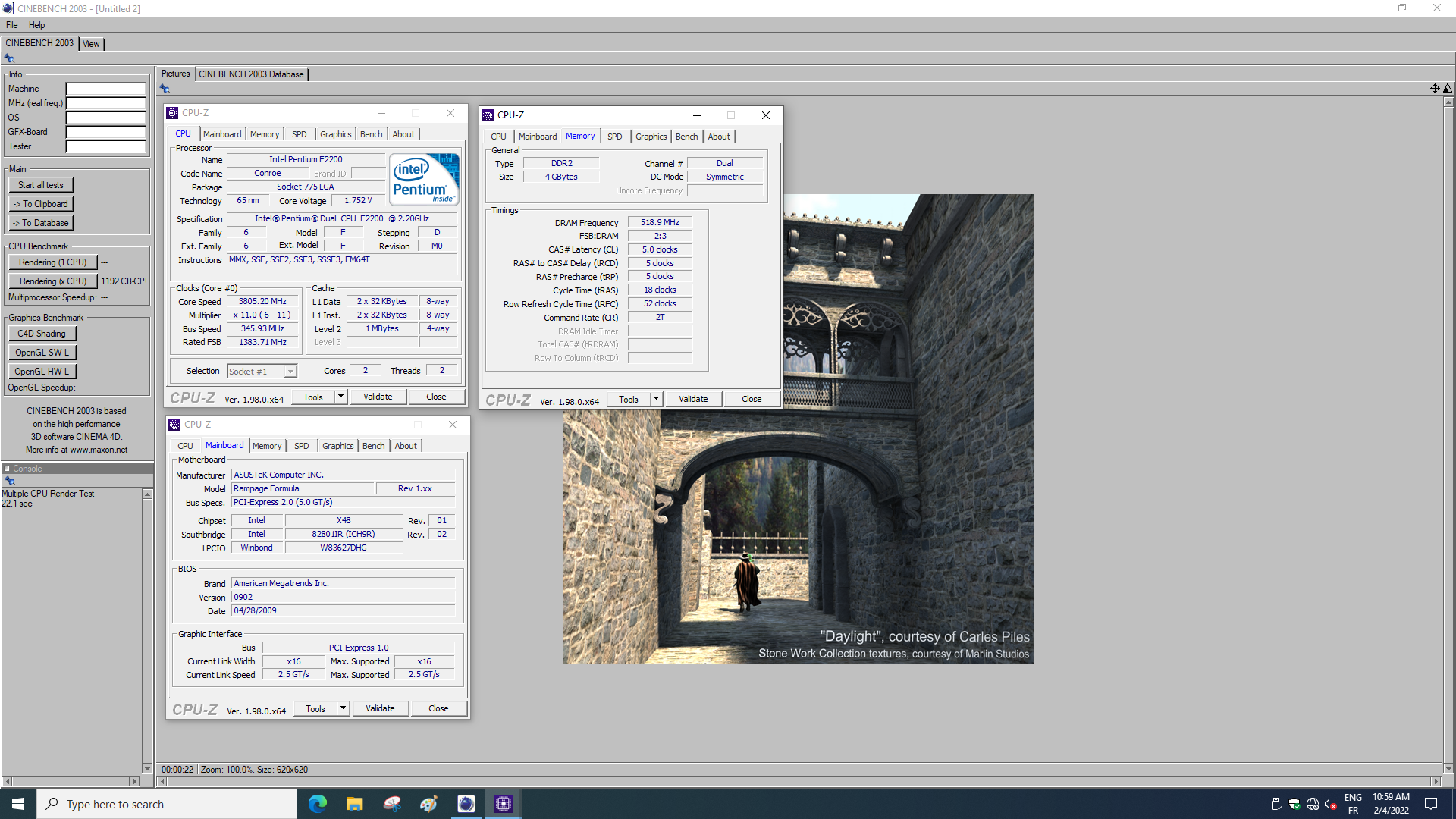This screenshot has height=819, width=1456.
Task: Expand Tools dropdown arrow in CPU-Z CPU window
Action: tap(340, 397)
